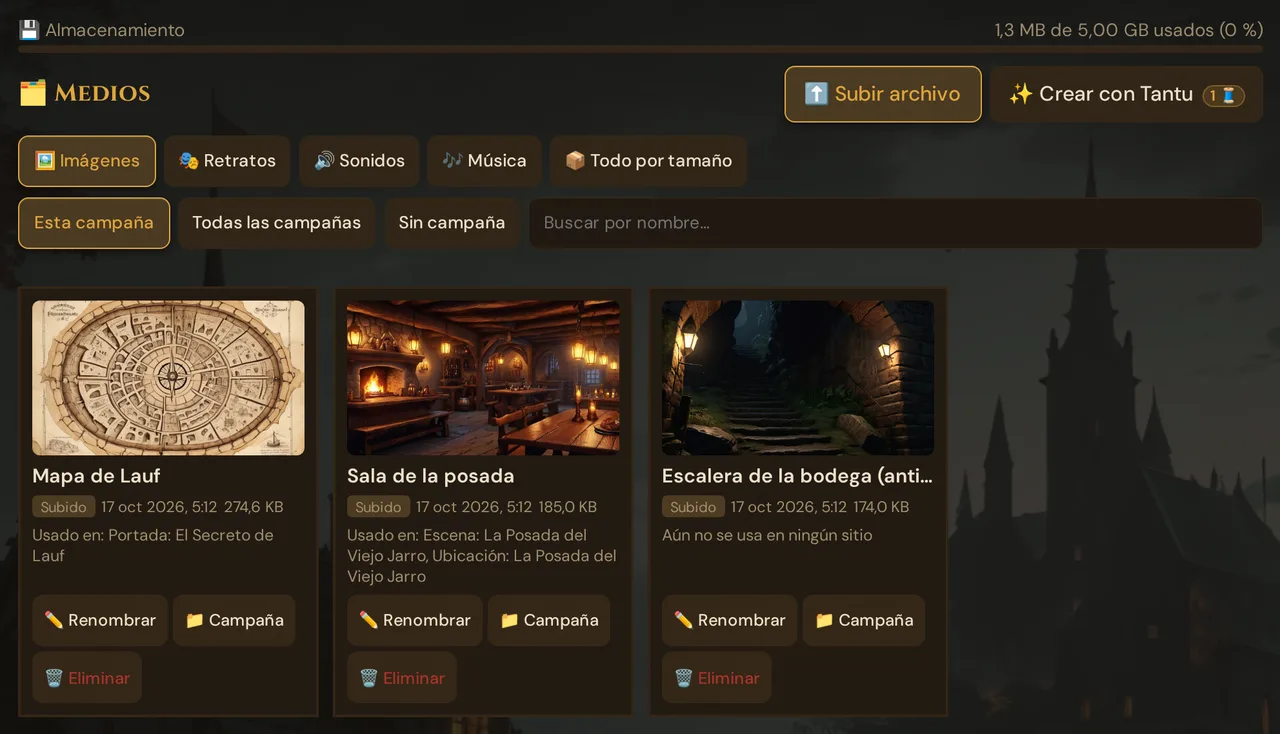Rename the Sala de la posada image
The width and height of the screenshot is (1280, 734).
point(415,620)
